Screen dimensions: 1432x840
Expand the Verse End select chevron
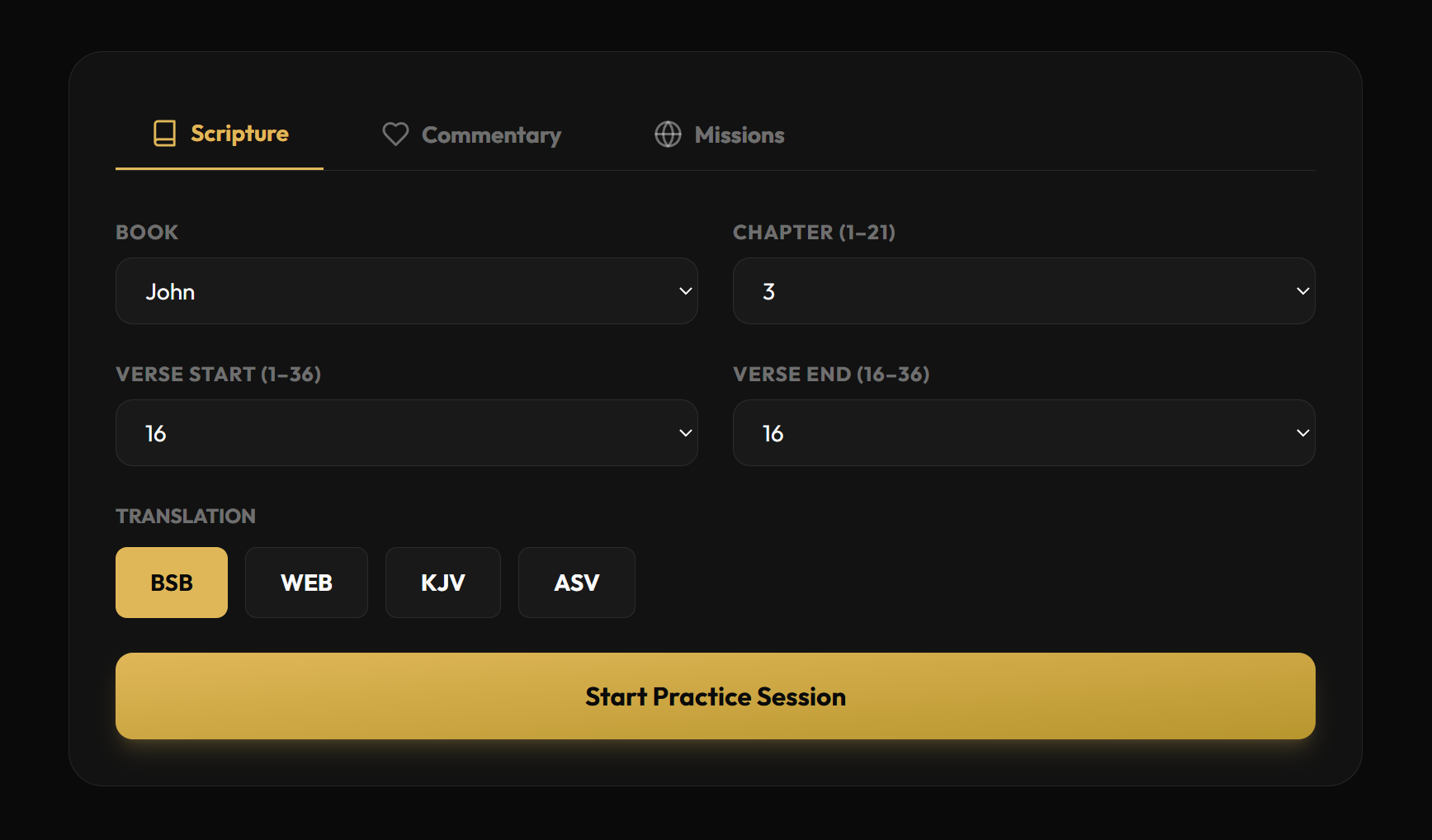click(1302, 432)
